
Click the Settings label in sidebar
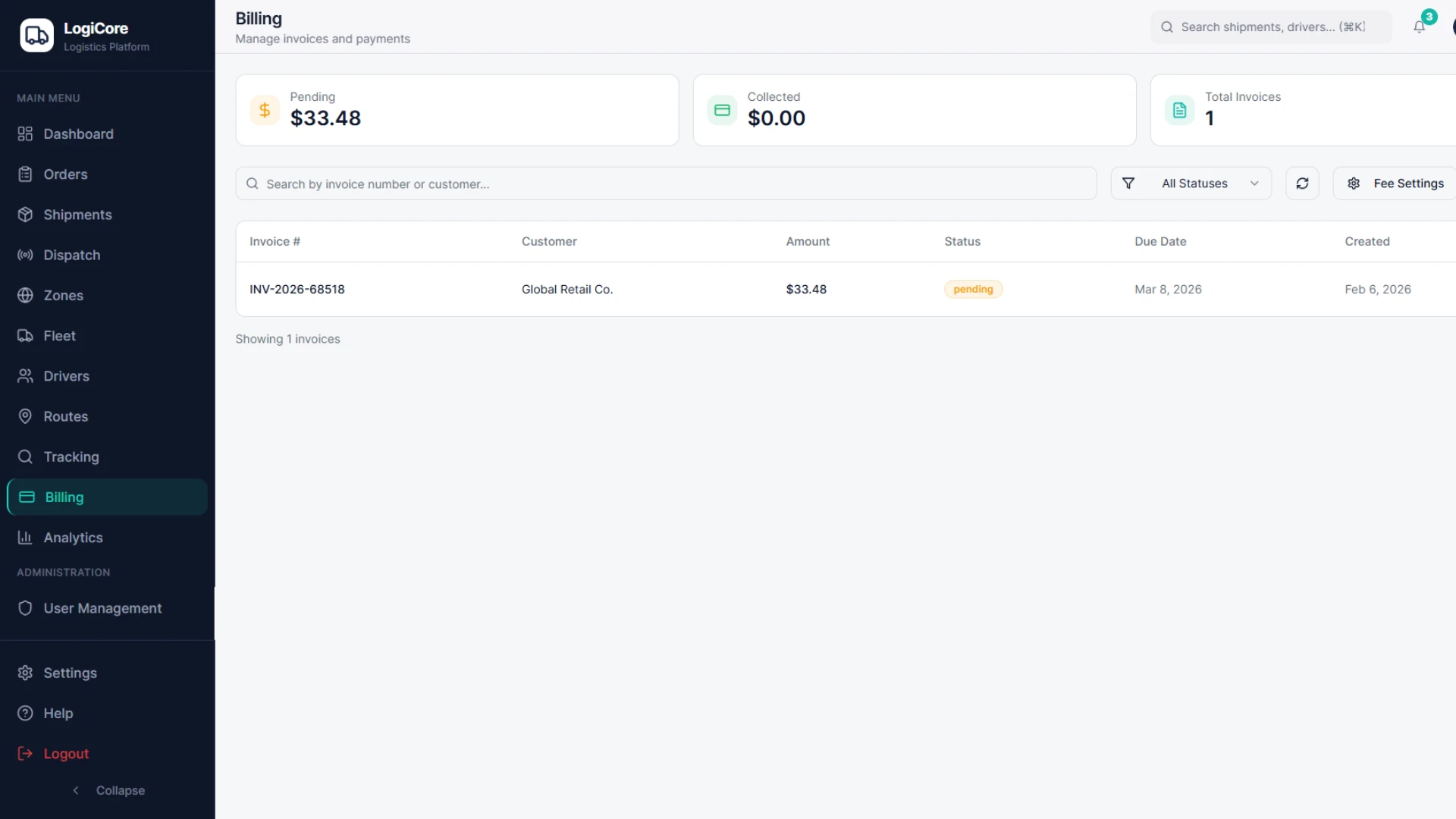coord(70,673)
